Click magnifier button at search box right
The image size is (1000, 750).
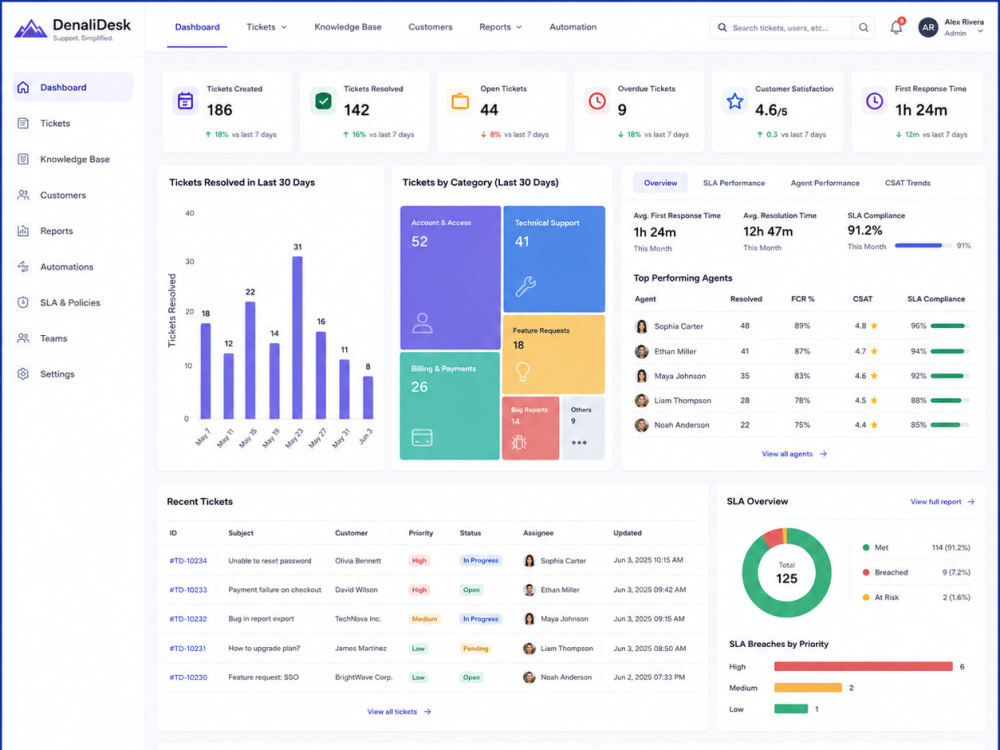pos(863,27)
